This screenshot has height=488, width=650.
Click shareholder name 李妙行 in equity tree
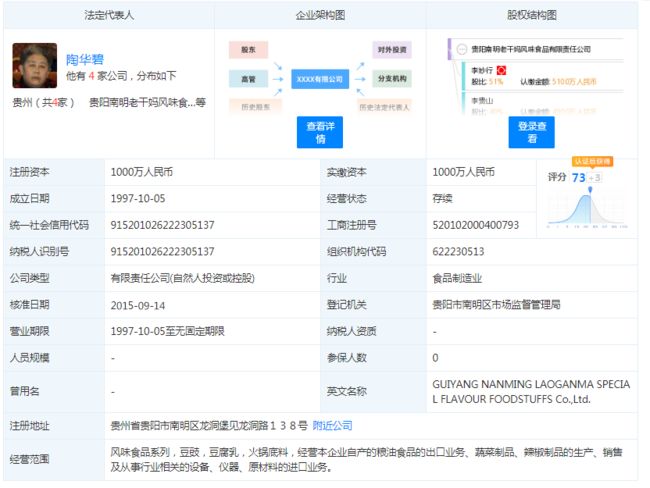coord(482,70)
